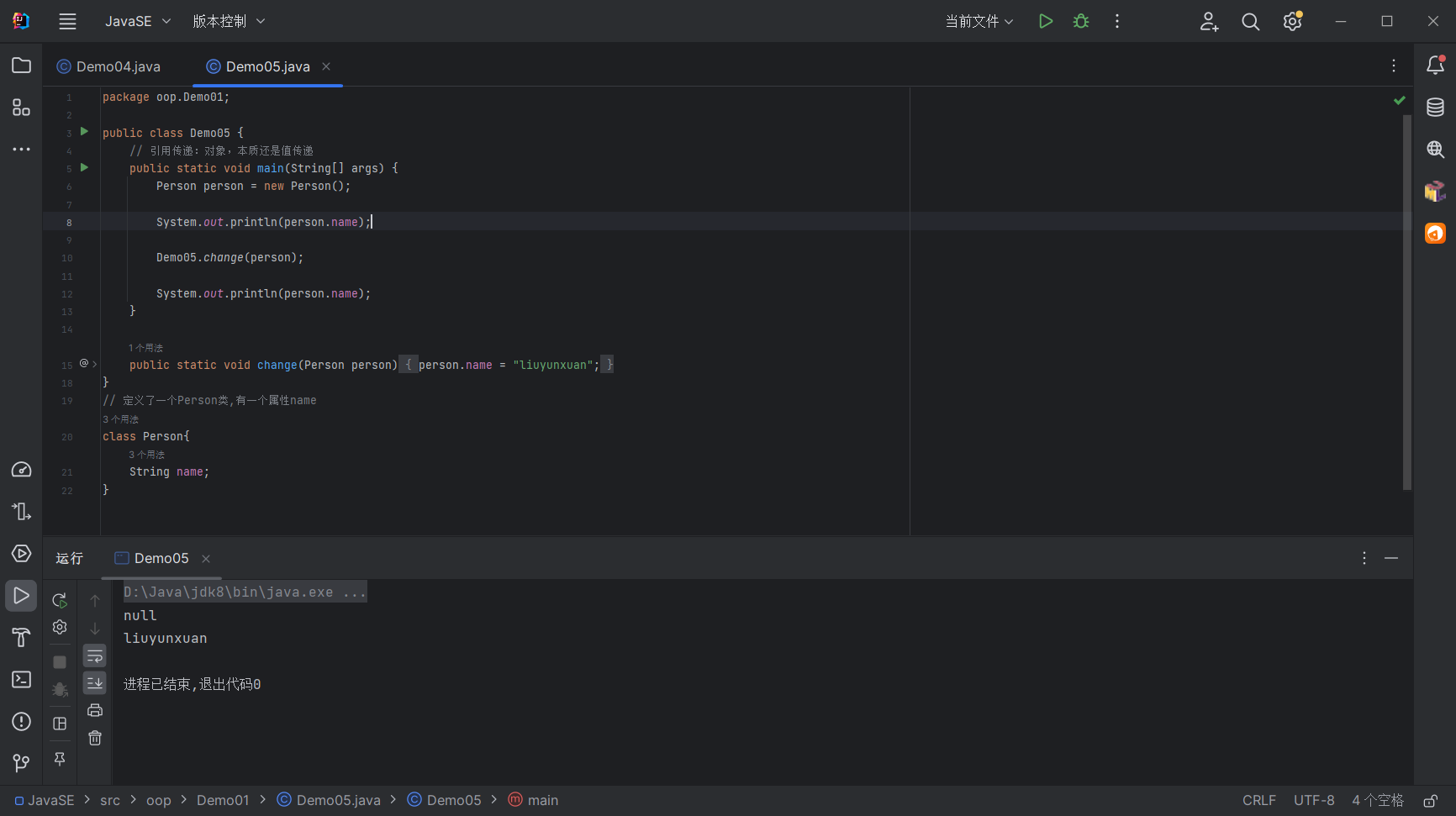Clear run console output with the trash icon
Screen dimensions: 1456x816
pos(95,738)
